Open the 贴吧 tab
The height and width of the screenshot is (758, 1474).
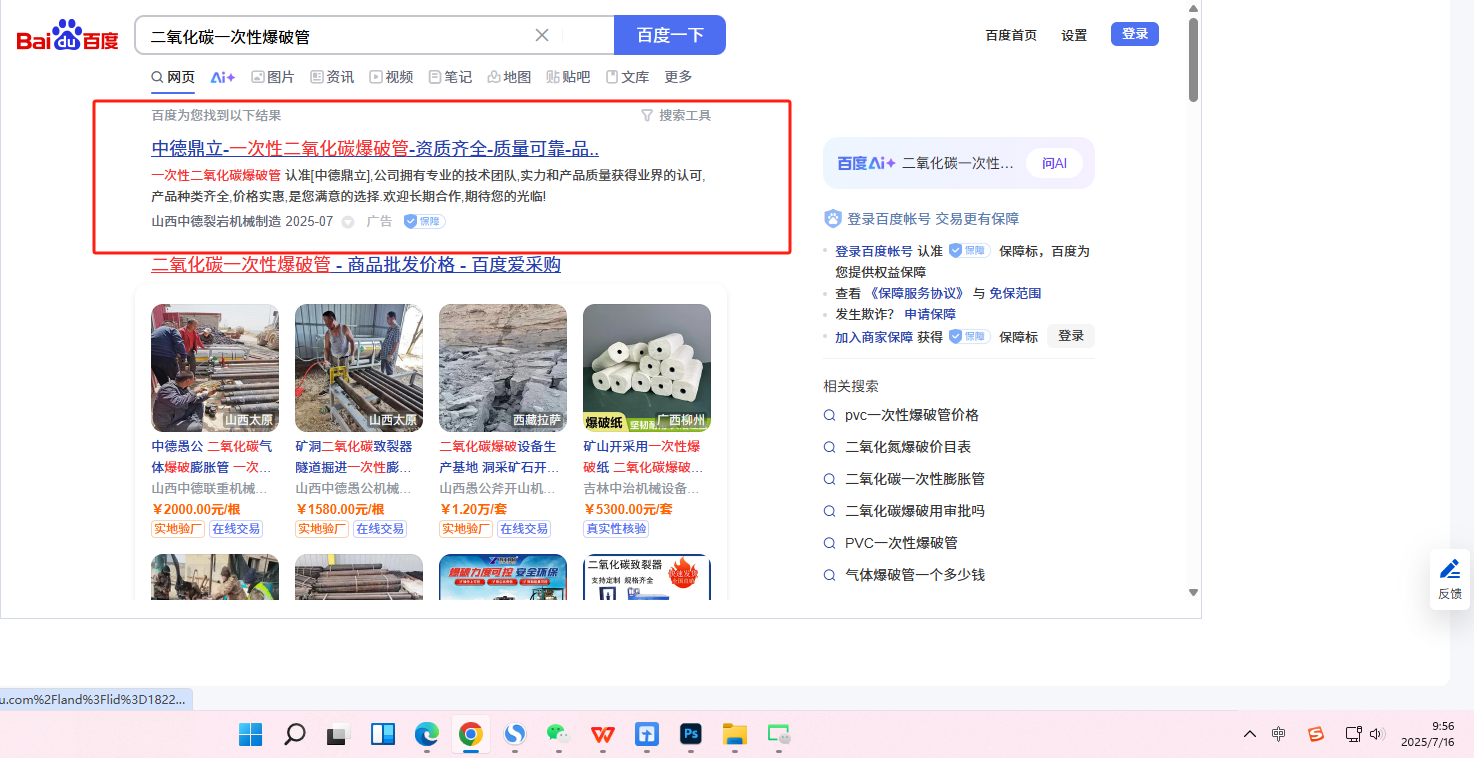coord(568,77)
